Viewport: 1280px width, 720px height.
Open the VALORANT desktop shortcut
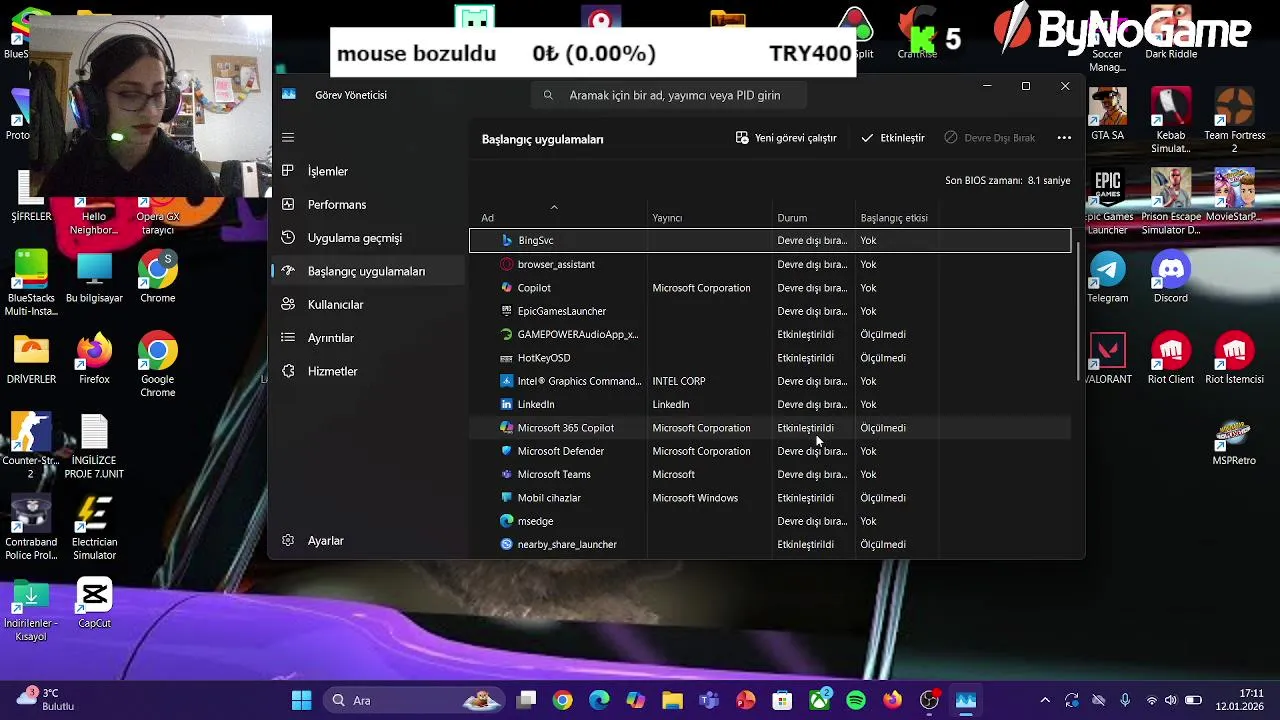pos(1107,359)
